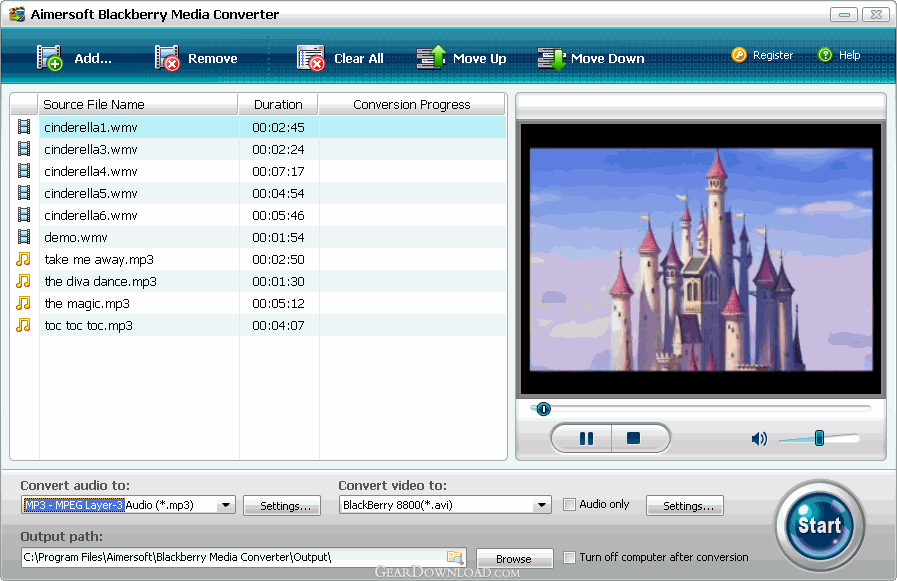Click the Clear All toolbar label
Image resolution: width=897 pixels, height=581 pixels.
pos(359,58)
